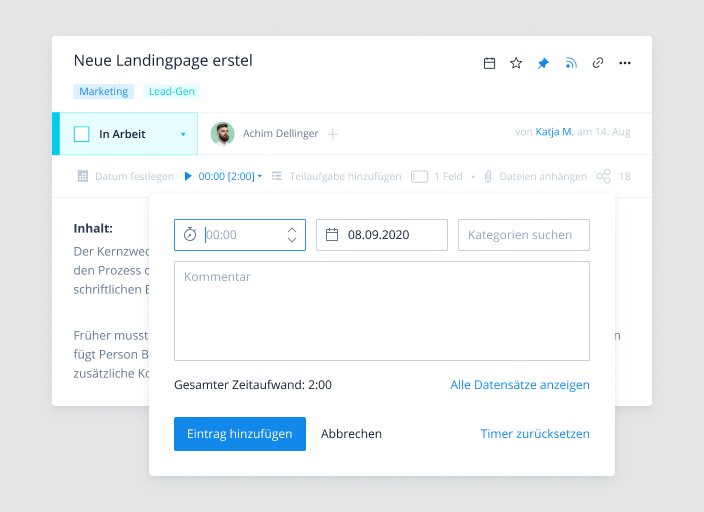Click Abbrechen to cancel

point(351,434)
